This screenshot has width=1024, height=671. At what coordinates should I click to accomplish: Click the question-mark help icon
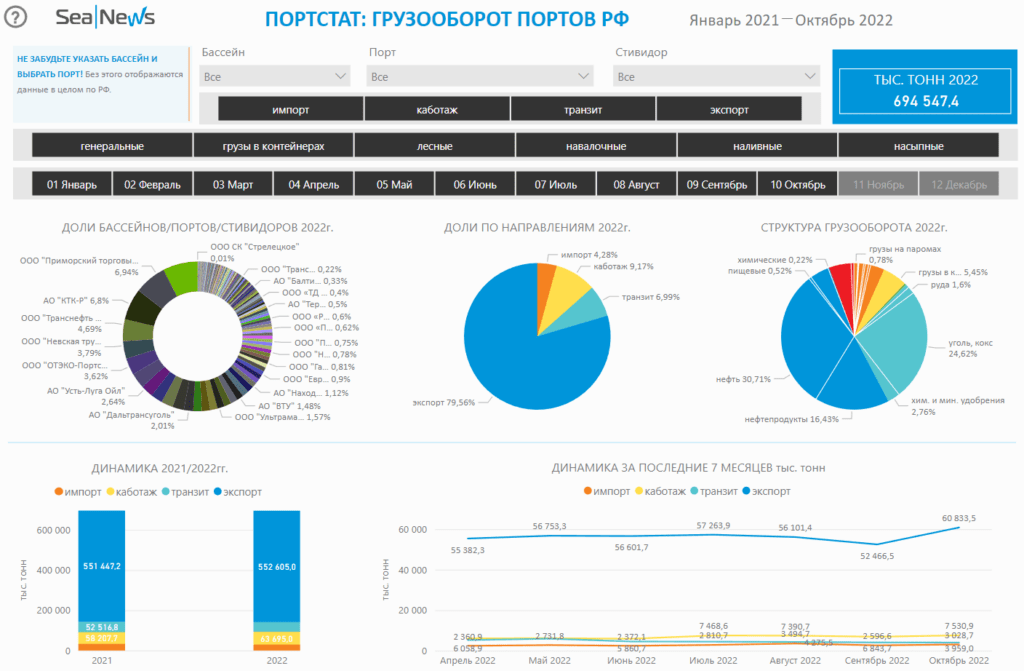coord(14,15)
